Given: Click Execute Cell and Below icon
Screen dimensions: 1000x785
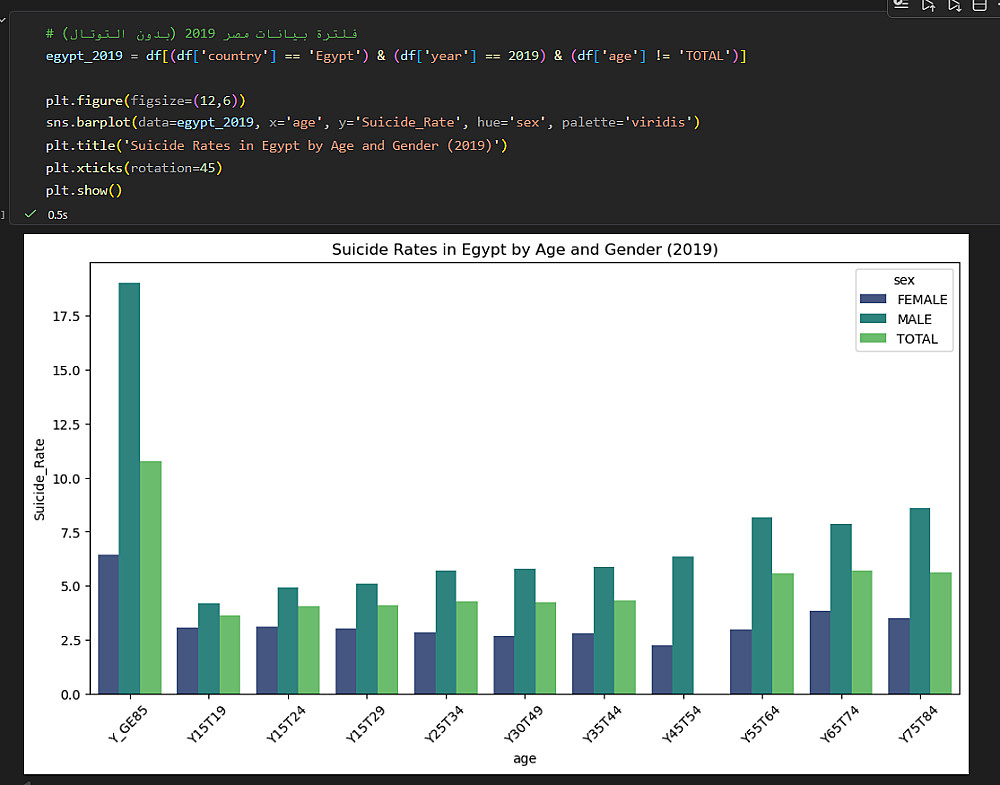Looking at the screenshot, I should click(x=954, y=5).
